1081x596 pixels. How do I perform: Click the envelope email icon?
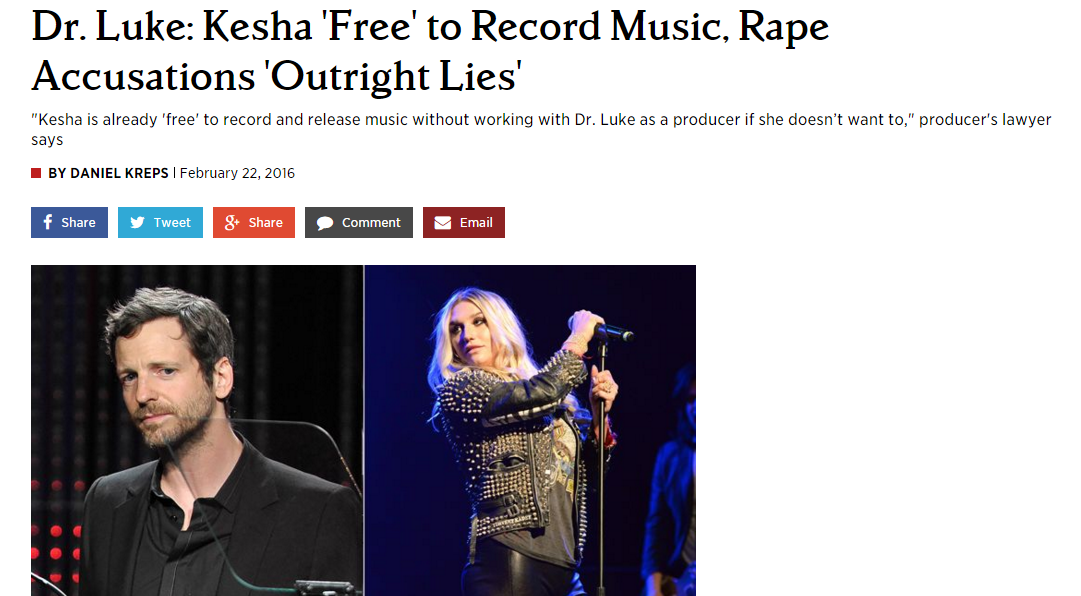click(x=443, y=223)
